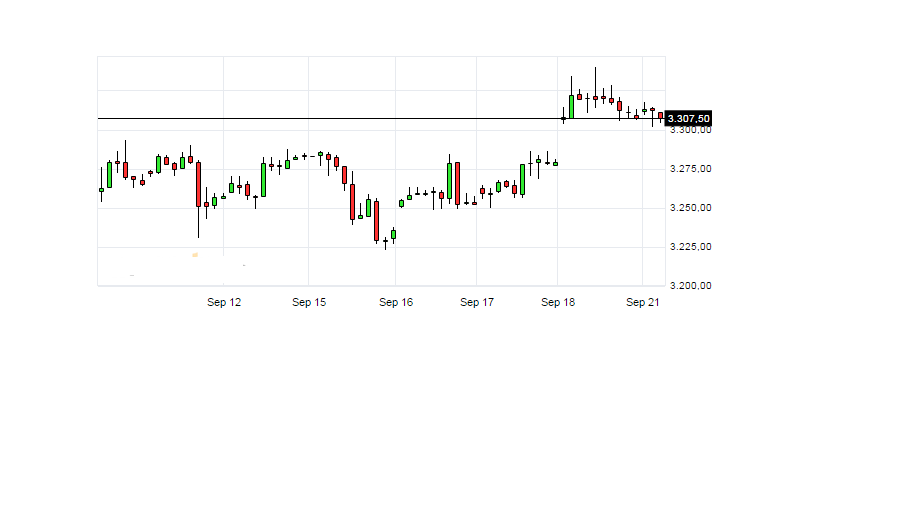903x530 pixels.
Task: Select the Sep 16 axis label
Action: 396,302
